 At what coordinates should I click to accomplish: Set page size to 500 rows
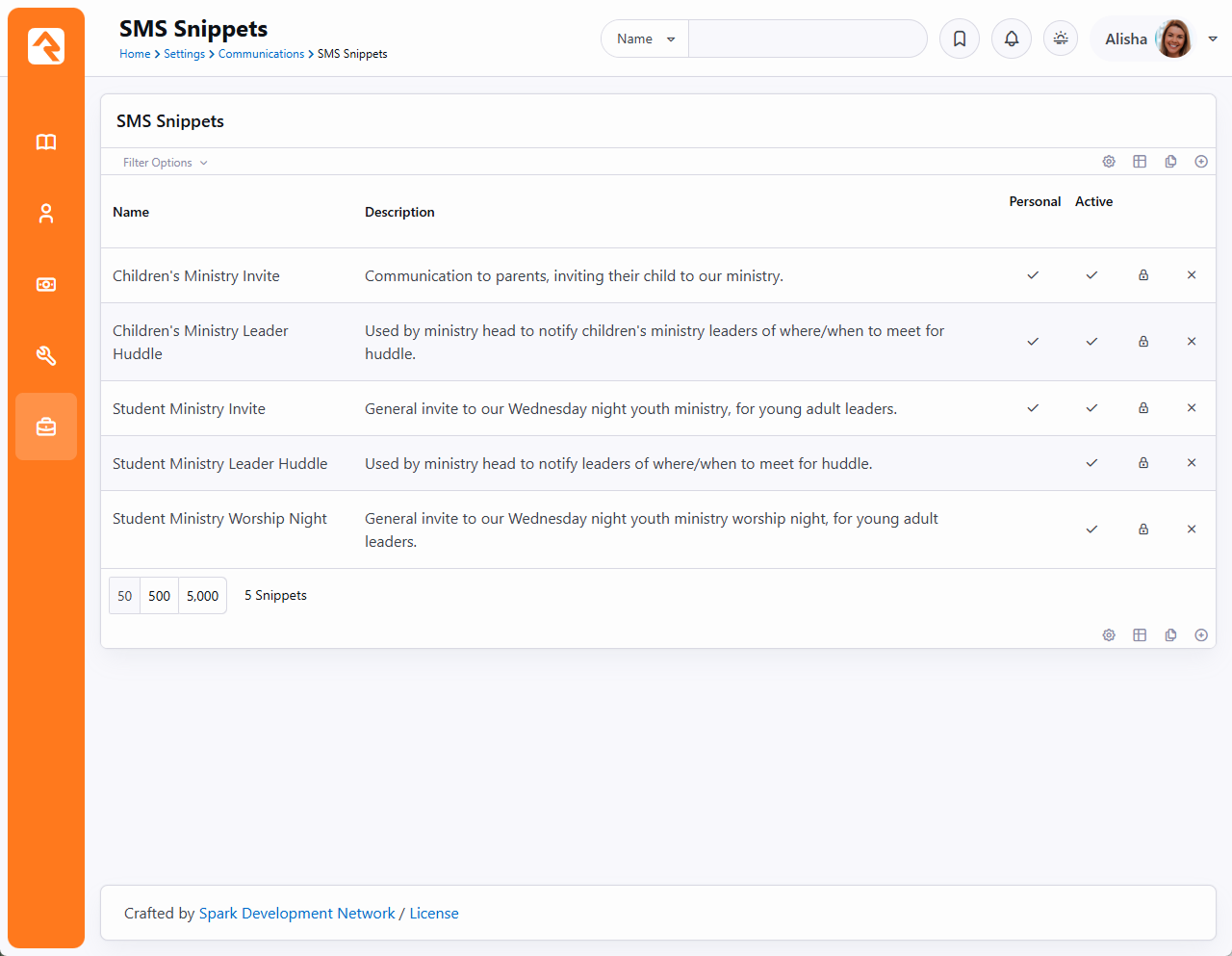point(159,596)
